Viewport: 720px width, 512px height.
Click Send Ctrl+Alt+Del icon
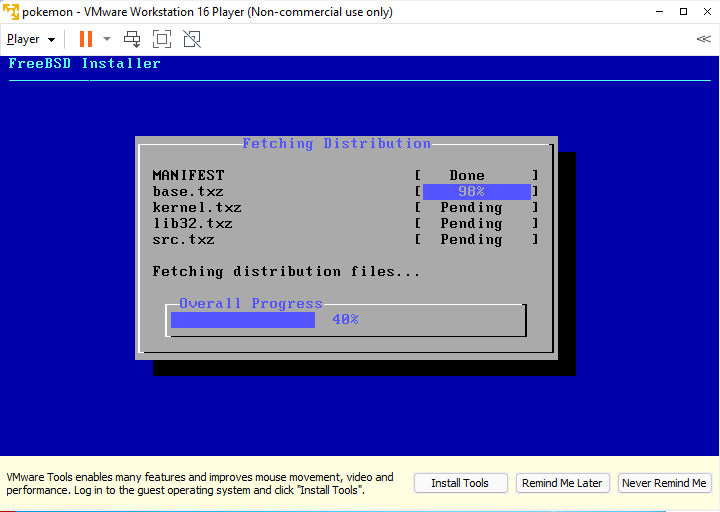[x=132, y=39]
